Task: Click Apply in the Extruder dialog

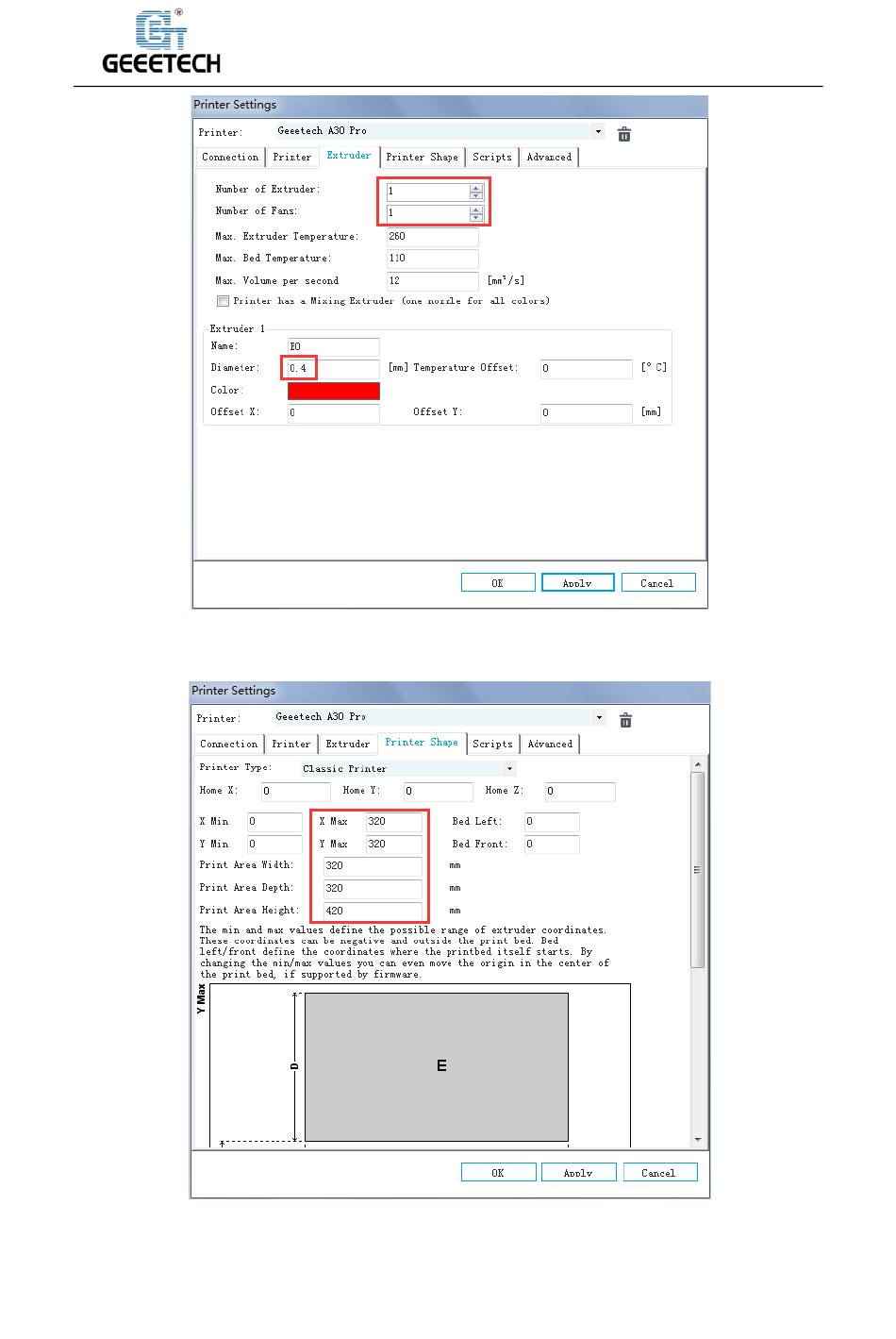Action: (578, 583)
